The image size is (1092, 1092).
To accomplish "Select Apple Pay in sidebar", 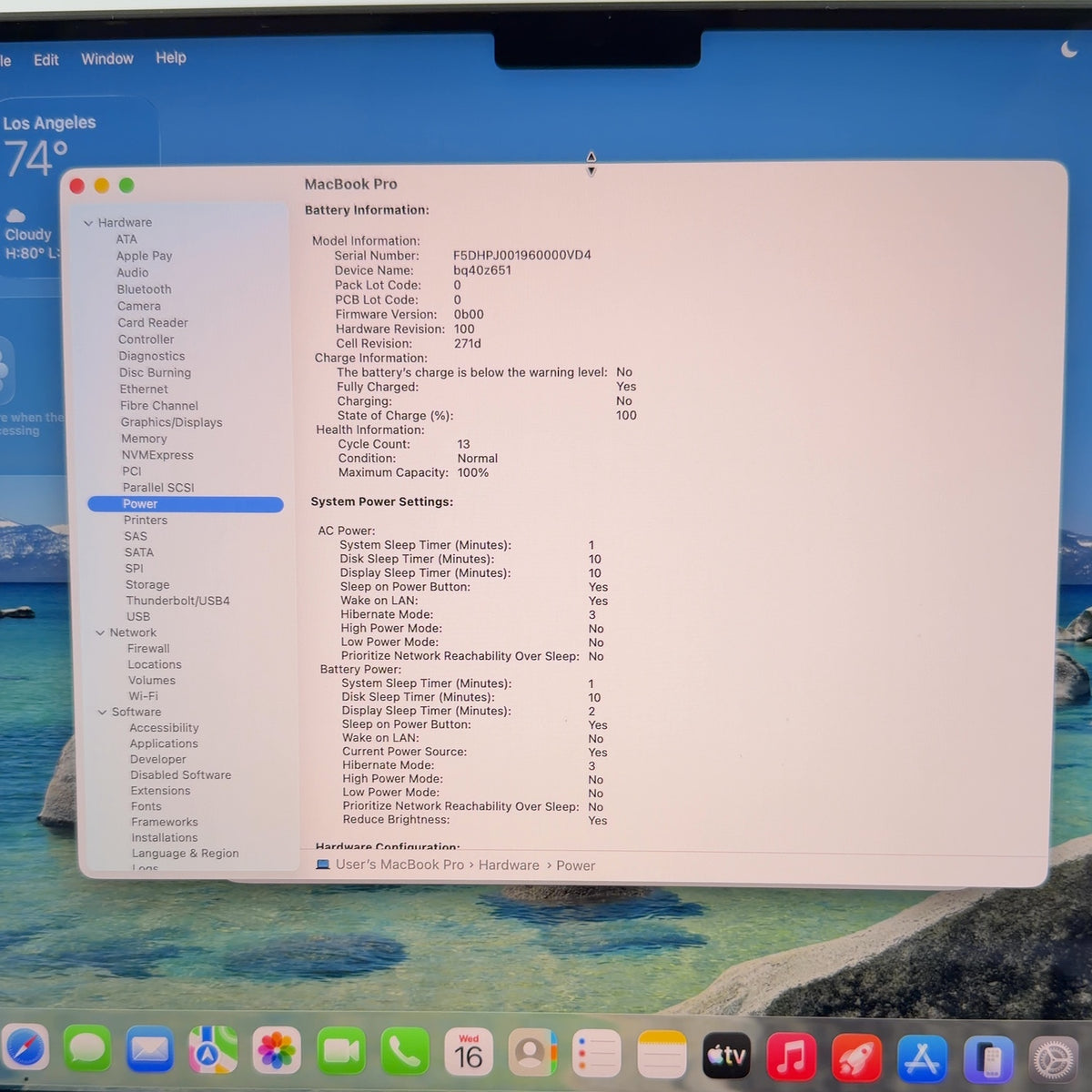I will point(144,257).
